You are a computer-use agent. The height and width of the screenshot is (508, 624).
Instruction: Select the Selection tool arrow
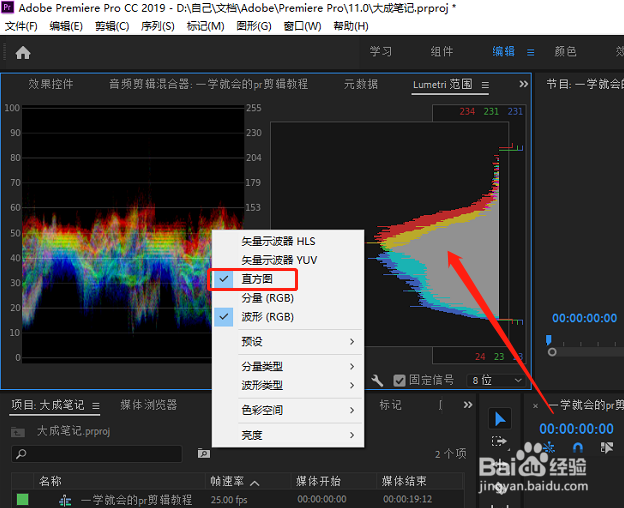500,419
